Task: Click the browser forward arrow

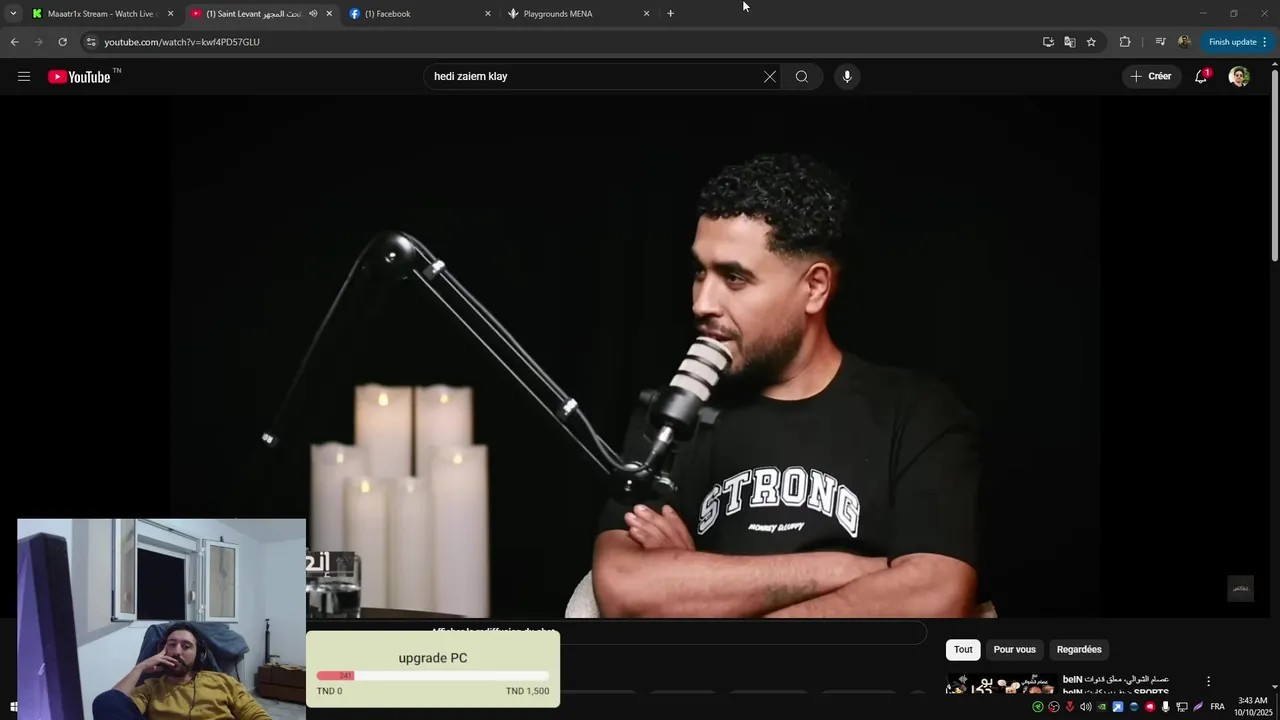Action: [38, 42]
